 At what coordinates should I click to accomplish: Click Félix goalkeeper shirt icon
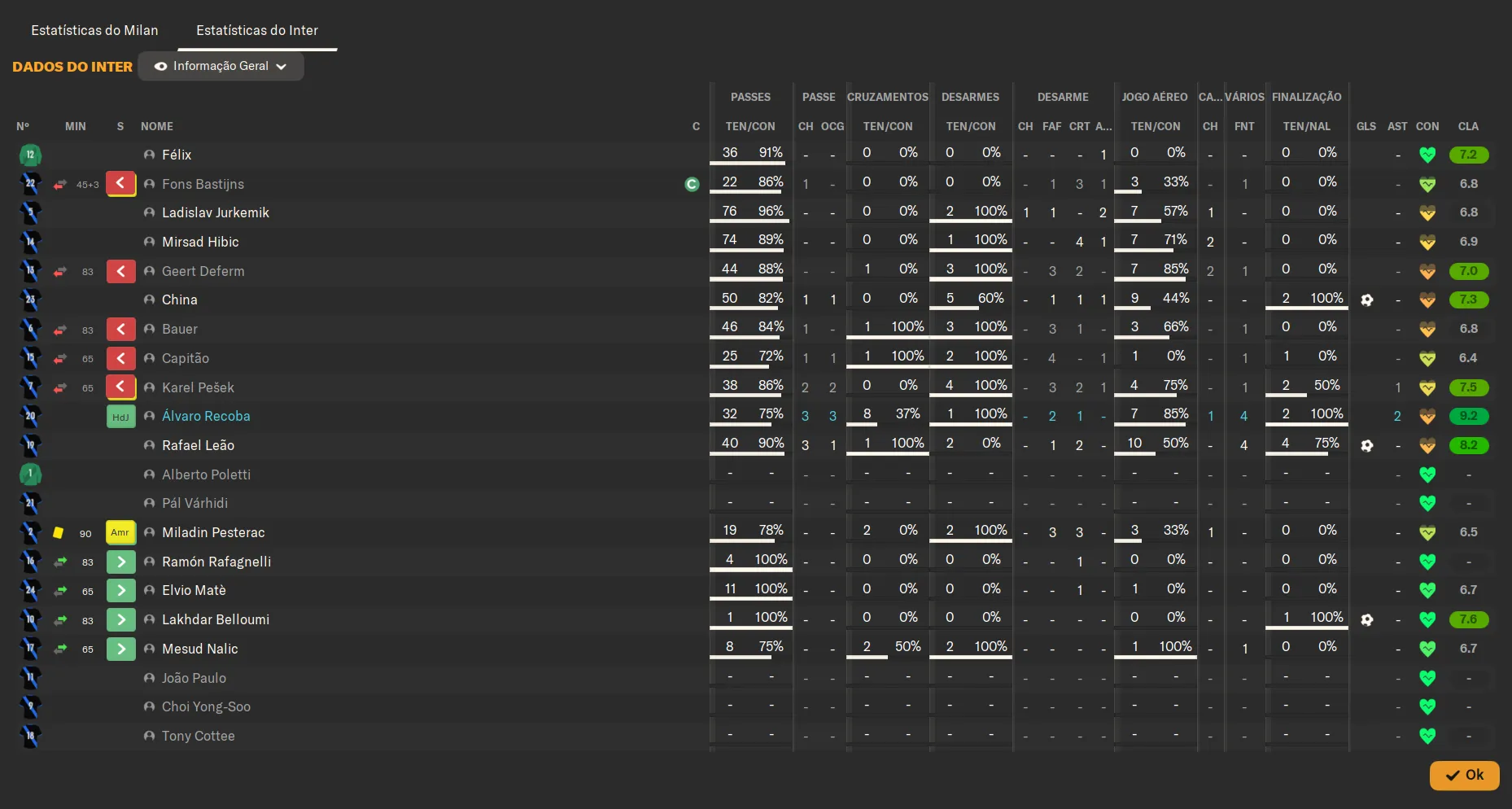click(x=30, y=155)
